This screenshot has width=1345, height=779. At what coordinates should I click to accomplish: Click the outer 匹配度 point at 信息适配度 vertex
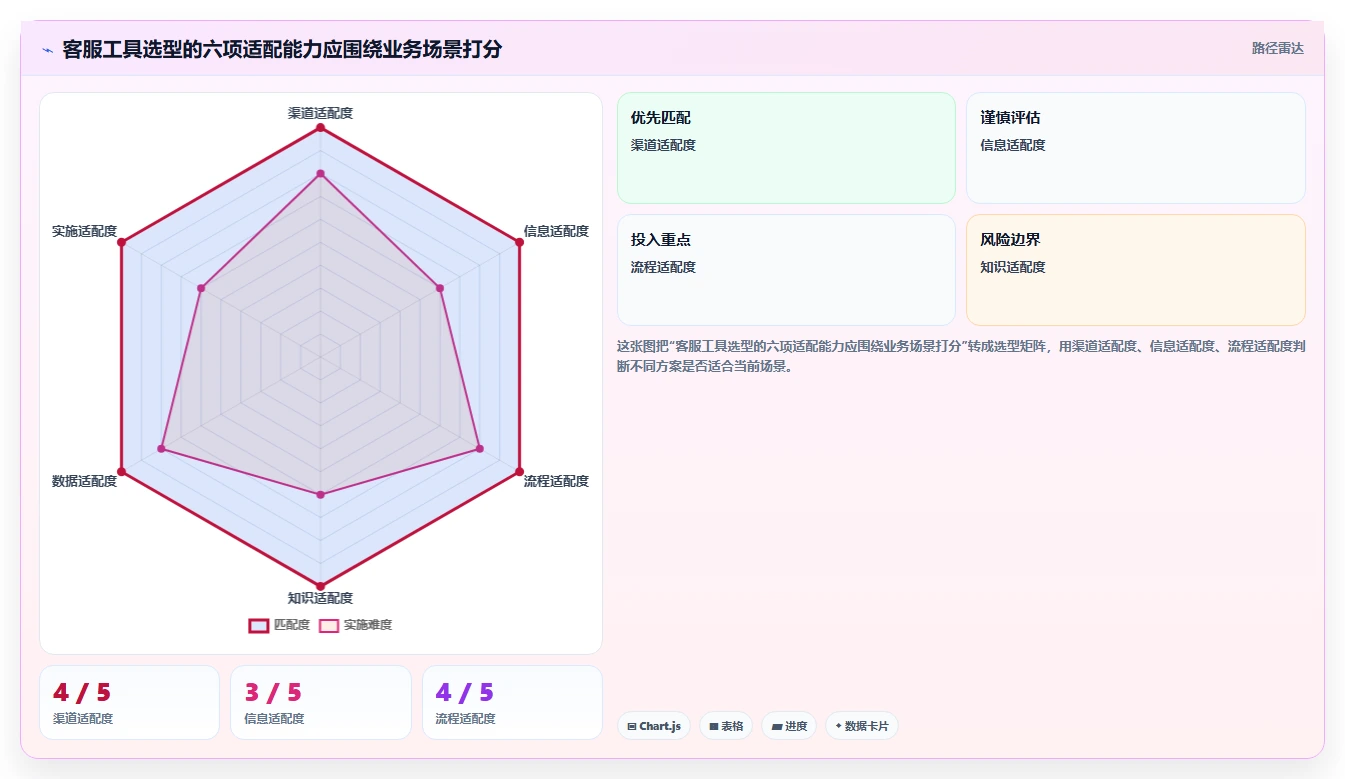tap(519, 242)
